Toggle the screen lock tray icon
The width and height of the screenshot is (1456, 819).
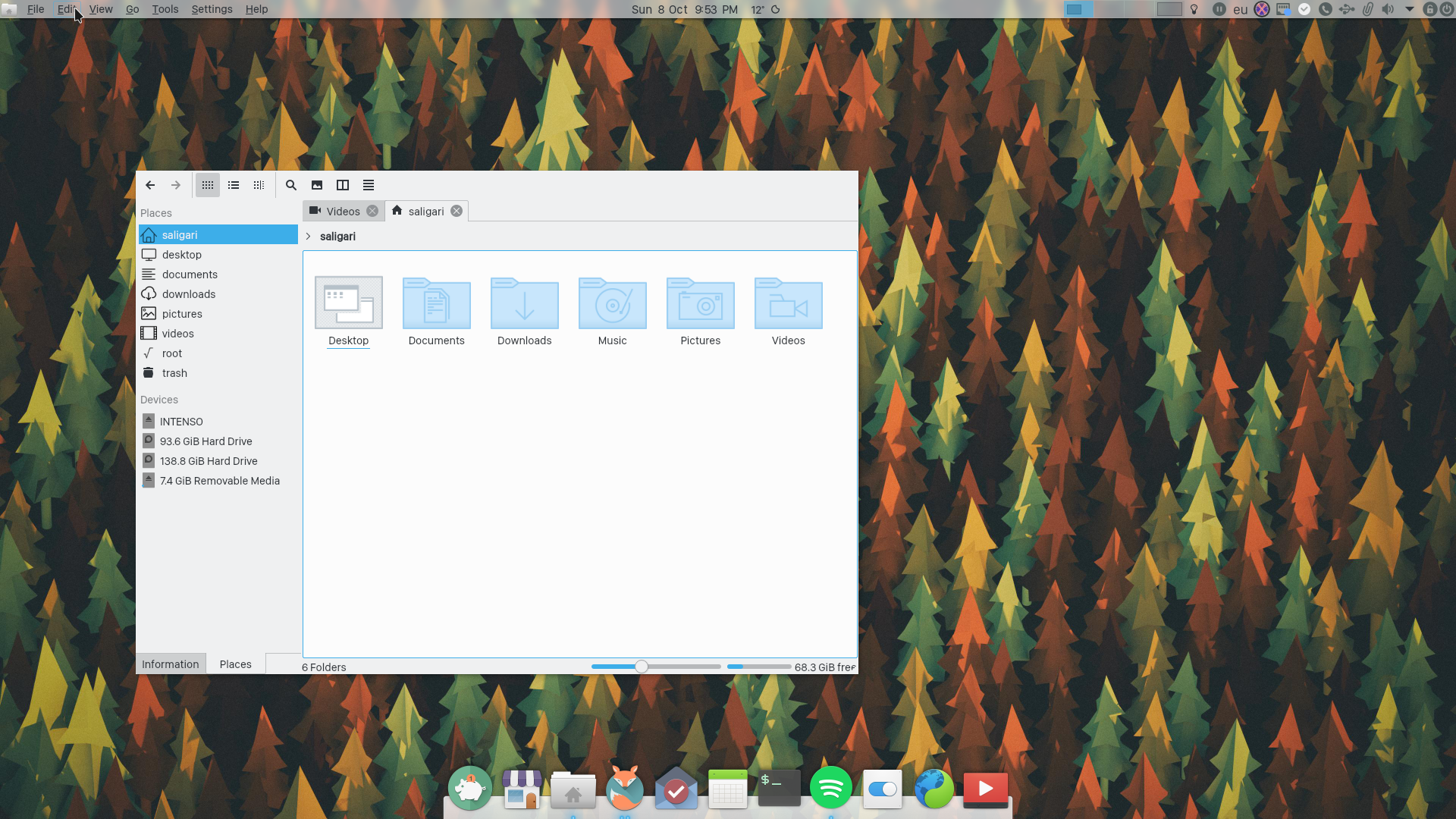[x=1429, y=9]
